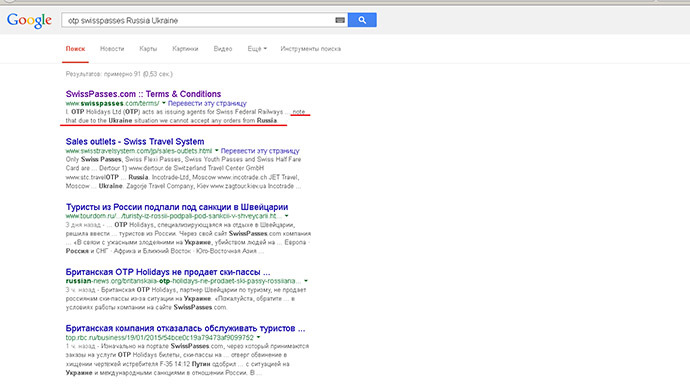The width and height of the screenshot is (690, 388).
Task: Switch to the Видео tab
Action: [x=223, y=49]
